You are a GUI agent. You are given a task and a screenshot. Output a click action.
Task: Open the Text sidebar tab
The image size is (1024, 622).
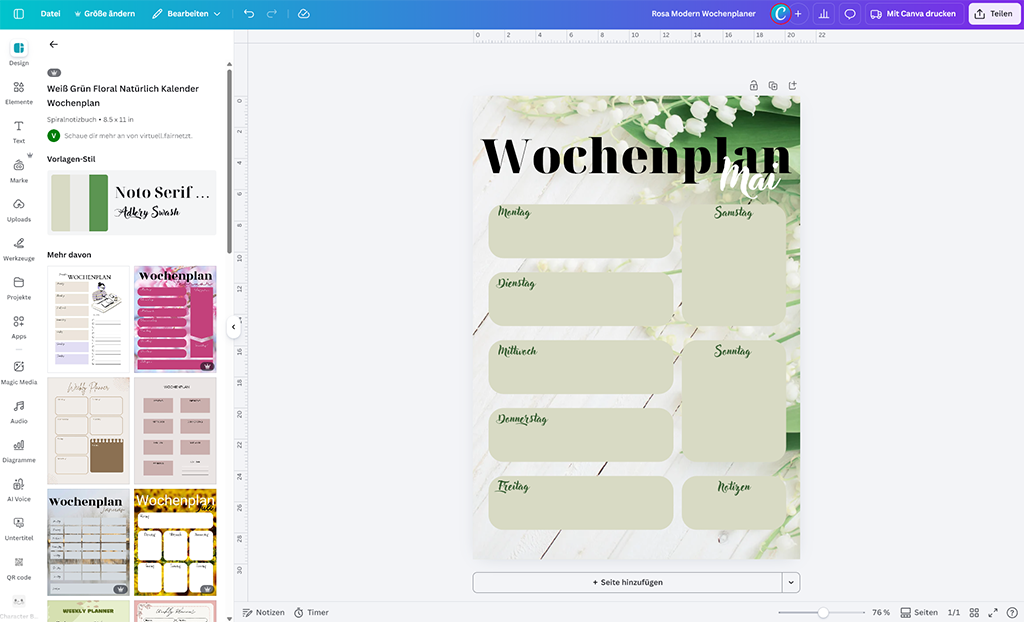point(19,131)
